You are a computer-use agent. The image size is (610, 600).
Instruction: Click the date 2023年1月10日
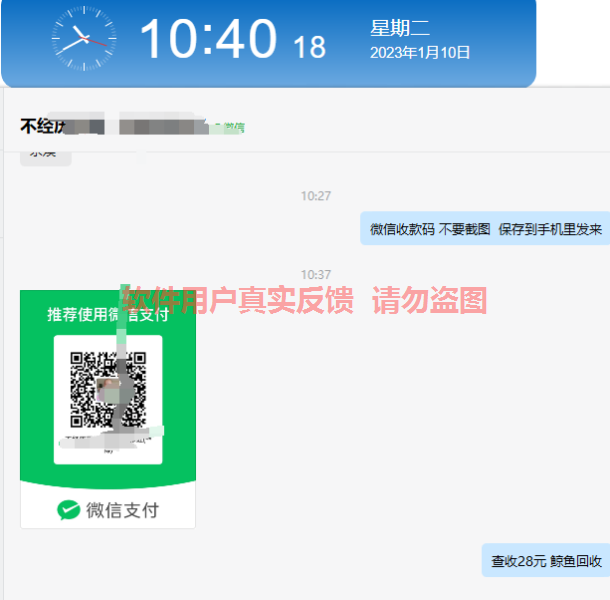tap(420, 53)
